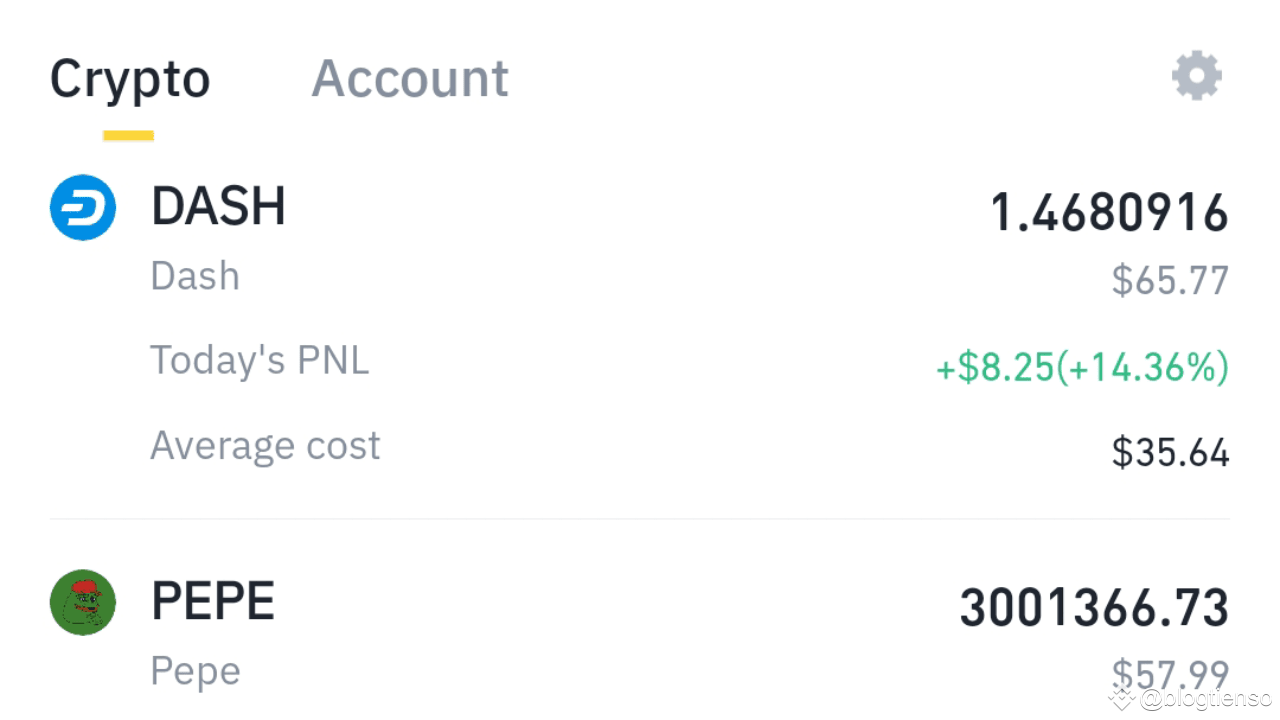
Task: Tap the blue Dash emblem beside DASH
Action: tap(82, 207)
